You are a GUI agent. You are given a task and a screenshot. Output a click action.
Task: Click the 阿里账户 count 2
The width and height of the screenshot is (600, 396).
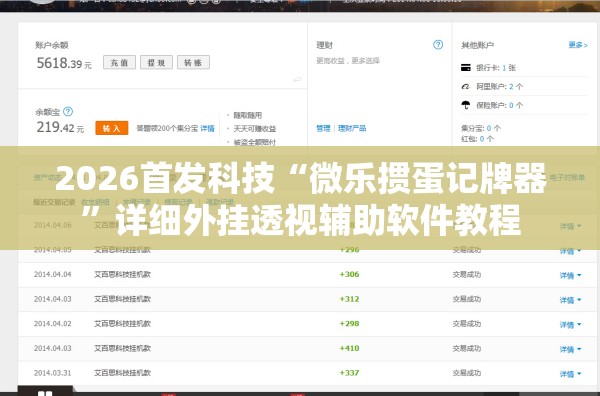pyautogui.click(x=511, y=86)
